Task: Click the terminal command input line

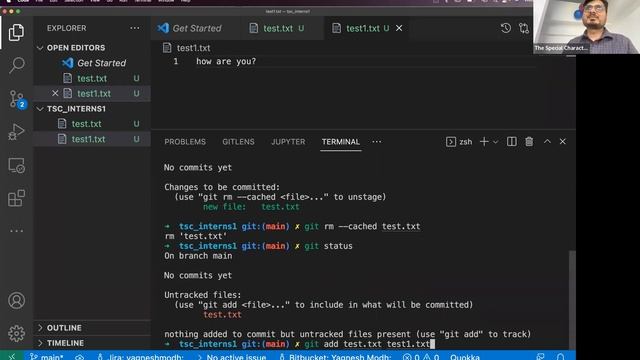Action: (x=300, y=344)
